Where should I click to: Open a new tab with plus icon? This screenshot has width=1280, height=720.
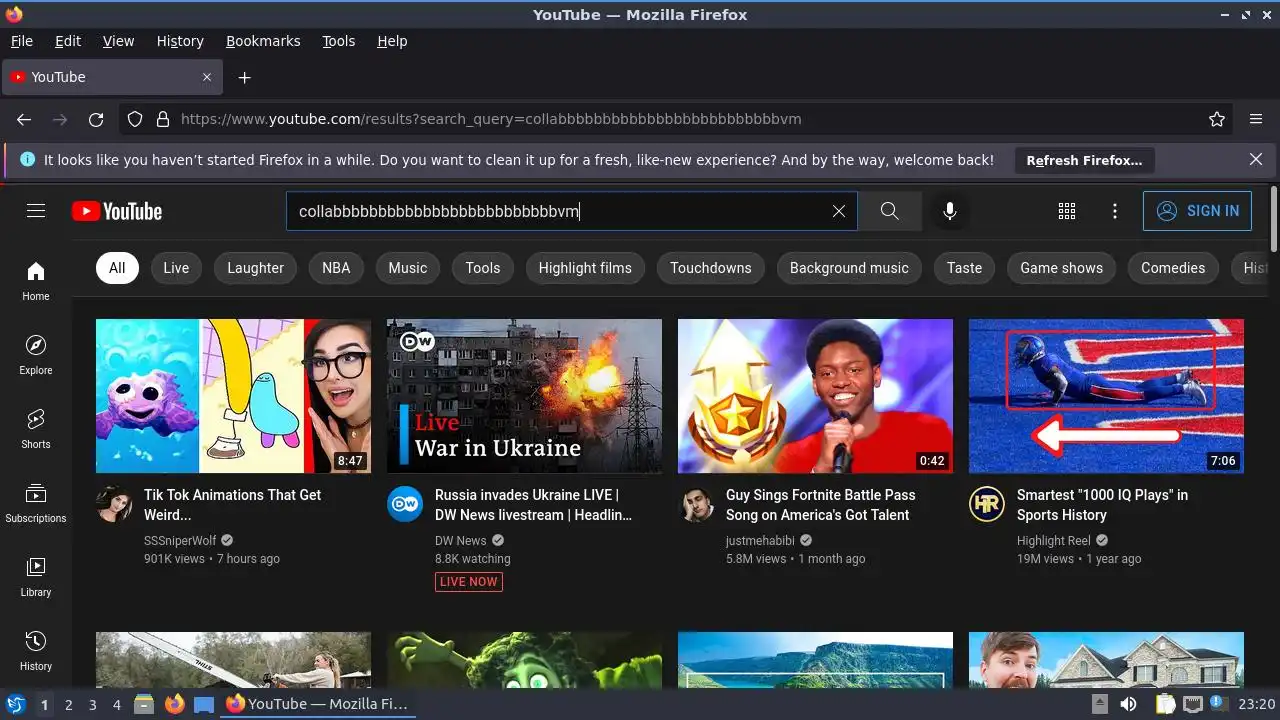[244, 77]
